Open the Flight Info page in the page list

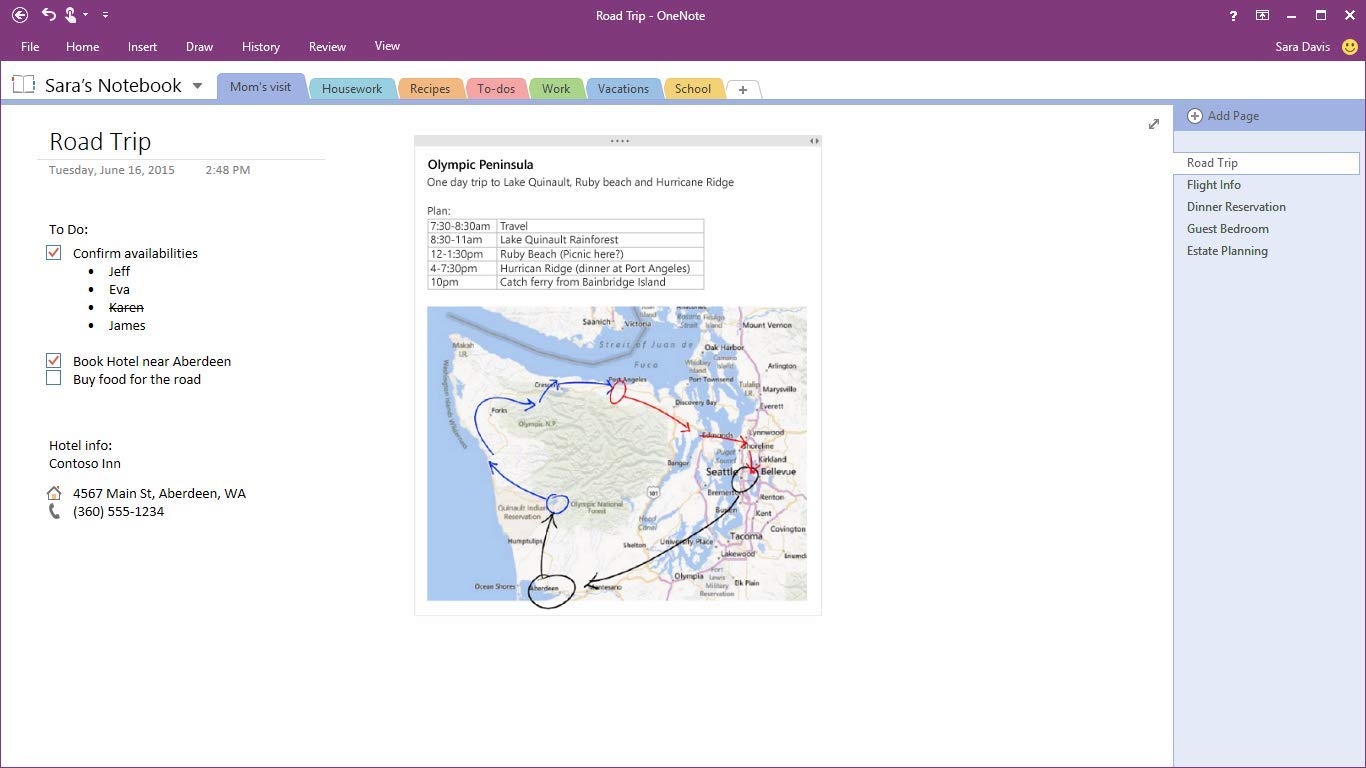pyautogui.click(x=1213, y=185)
